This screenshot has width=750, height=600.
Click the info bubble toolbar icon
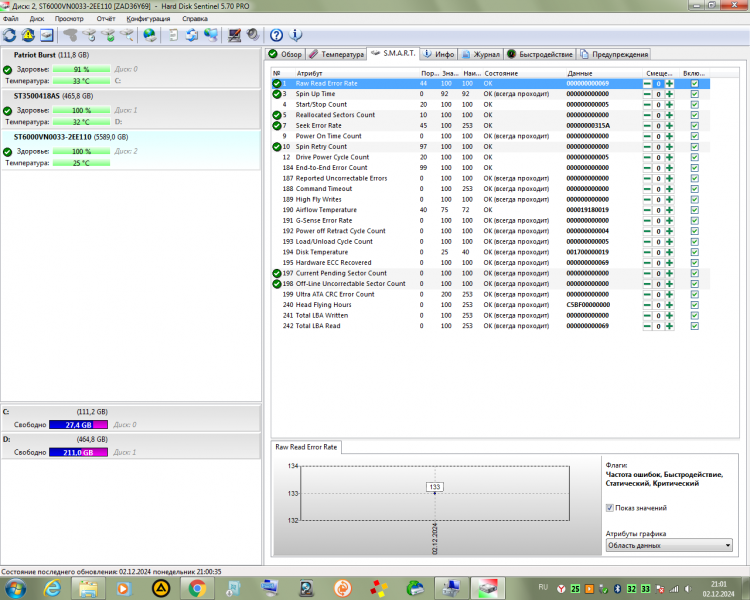tap(296, 35)
